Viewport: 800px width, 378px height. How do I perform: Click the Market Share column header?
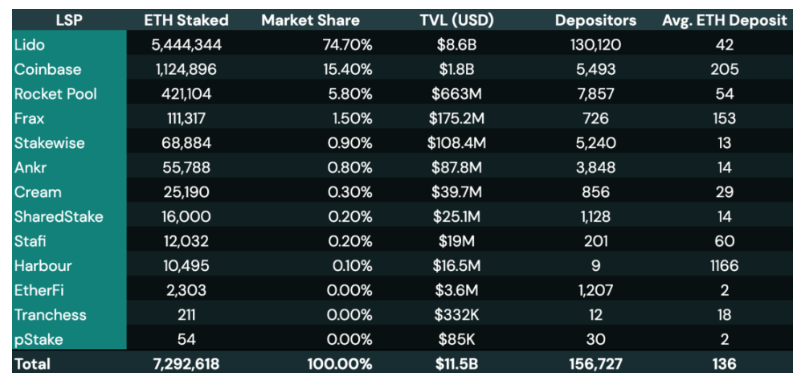click(310, 20)
